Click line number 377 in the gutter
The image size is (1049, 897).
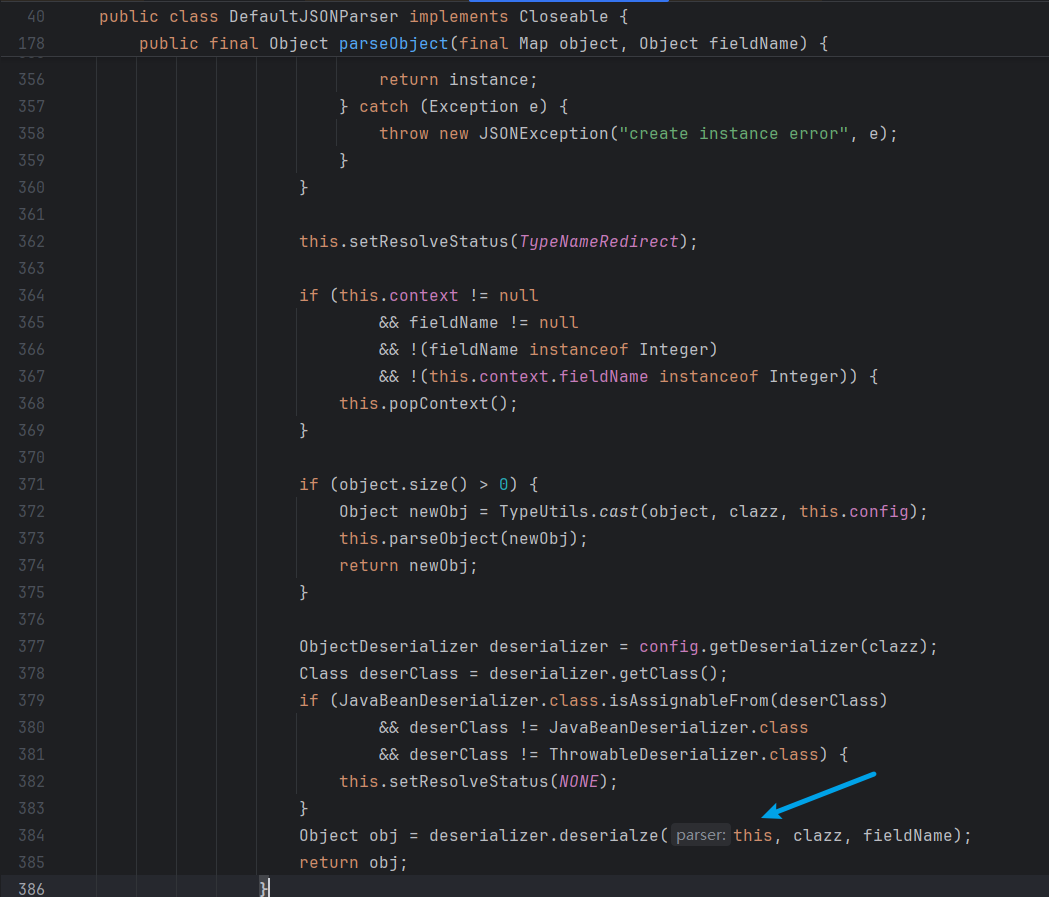pos(31,646)
